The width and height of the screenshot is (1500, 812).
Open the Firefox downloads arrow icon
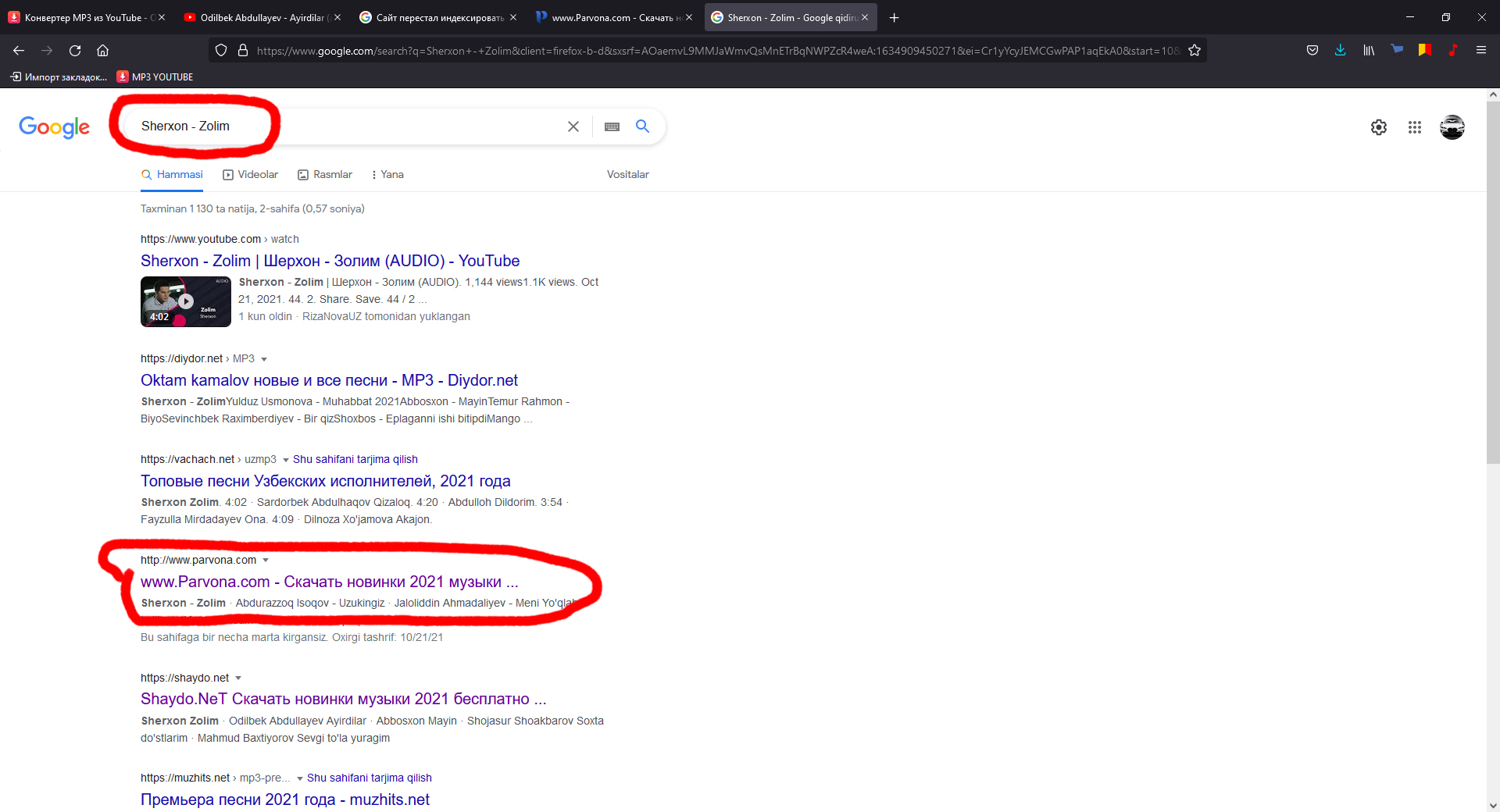(x=1341, y=51)
